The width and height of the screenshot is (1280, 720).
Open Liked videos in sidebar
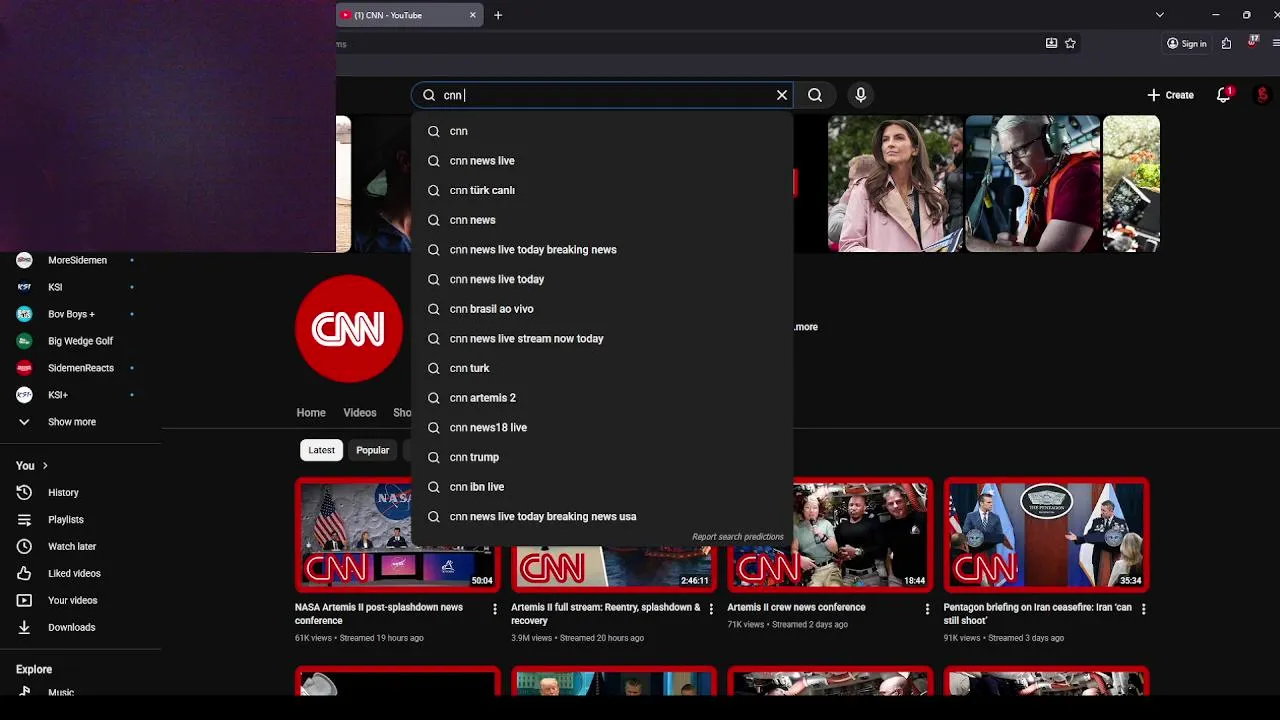[74, 574]
